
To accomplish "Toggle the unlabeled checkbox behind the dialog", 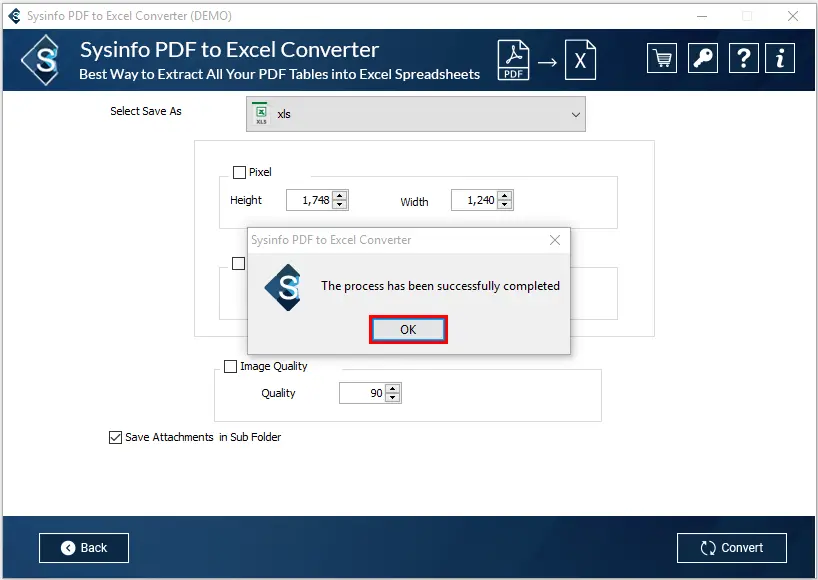I will tap(238, 263).
